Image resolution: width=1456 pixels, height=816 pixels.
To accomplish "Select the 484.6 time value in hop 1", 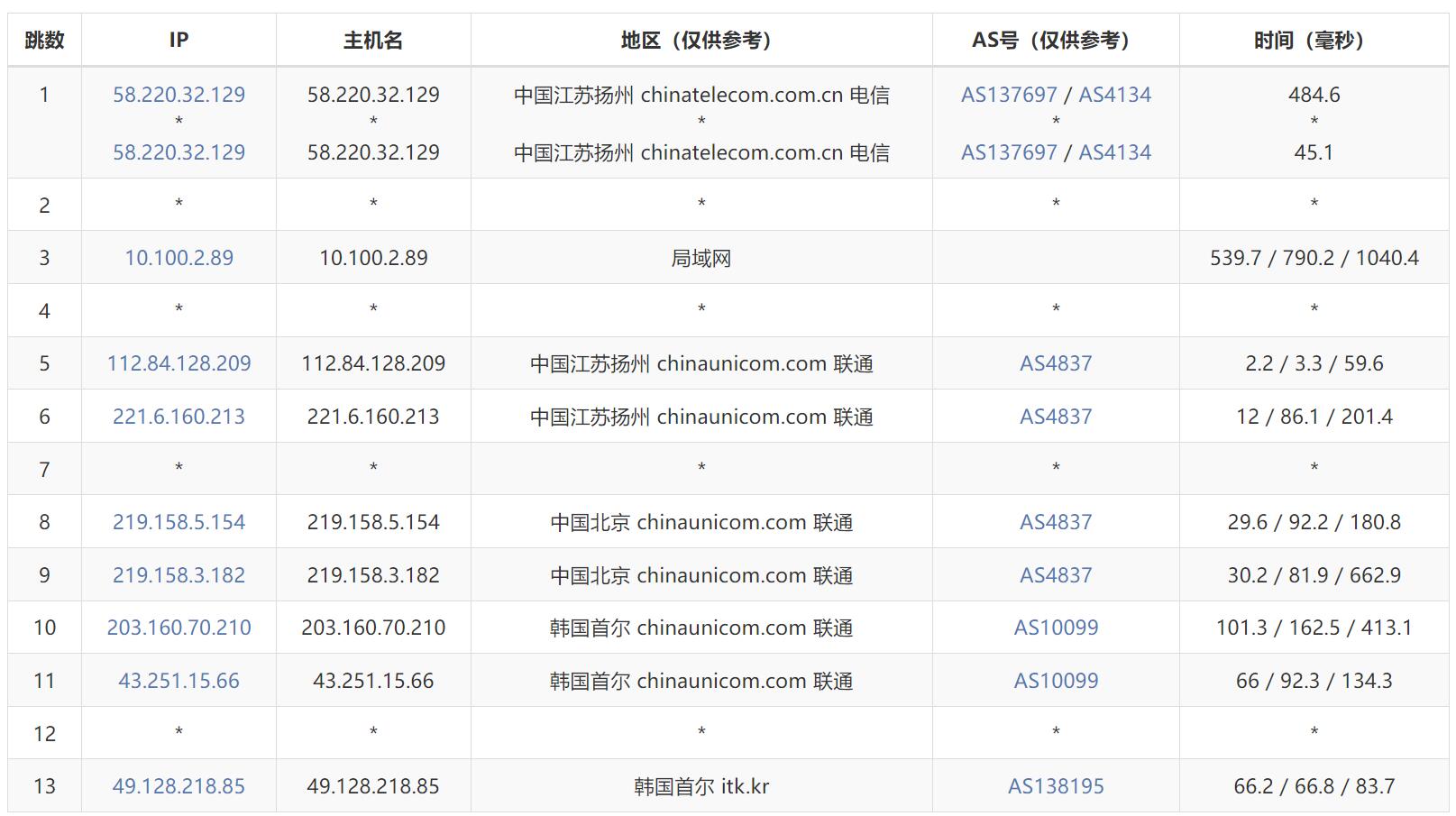I will click(1314, 95).
